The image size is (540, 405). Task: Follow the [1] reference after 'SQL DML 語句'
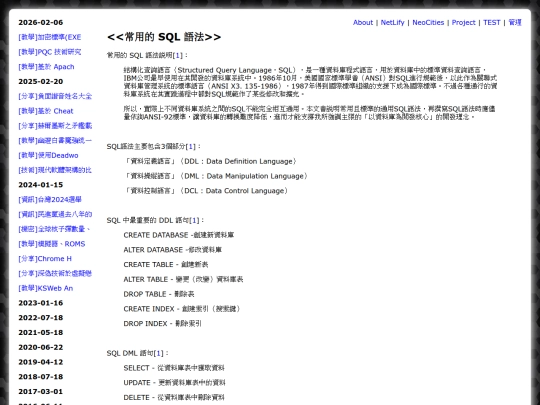159,353
